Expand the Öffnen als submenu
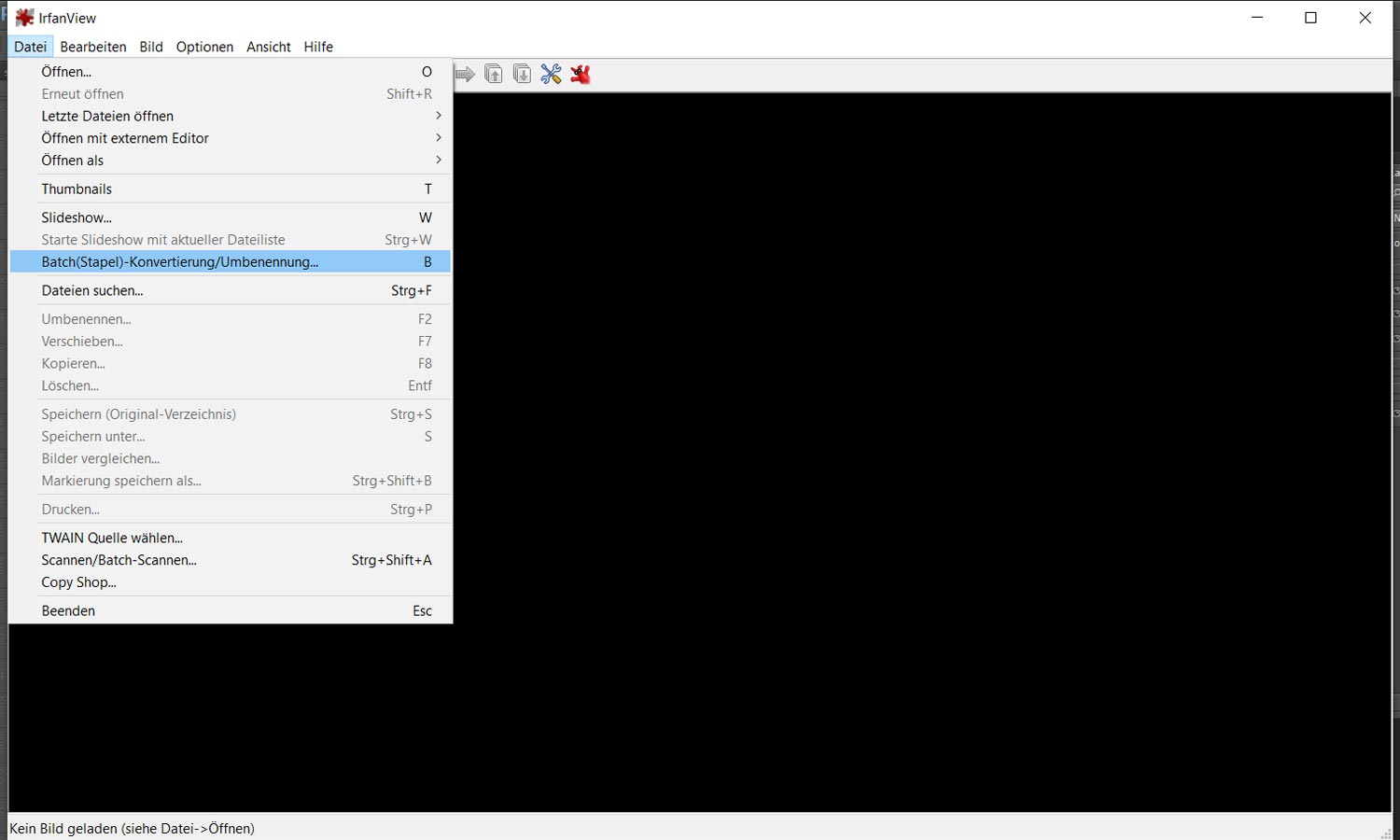Image resolution: width=1400 pixels, height=840 pixels. click(230, 161)
